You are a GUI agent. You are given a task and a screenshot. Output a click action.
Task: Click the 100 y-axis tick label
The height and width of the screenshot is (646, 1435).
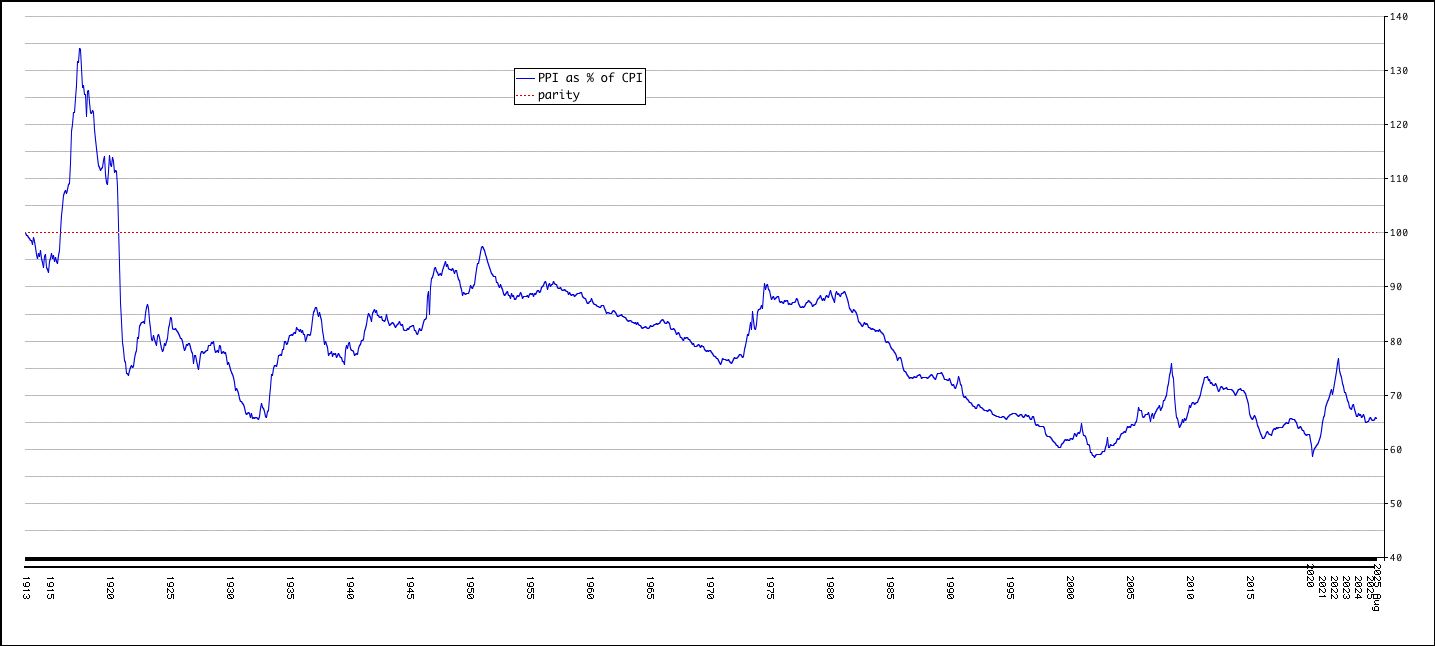[x=1398, y=233]
